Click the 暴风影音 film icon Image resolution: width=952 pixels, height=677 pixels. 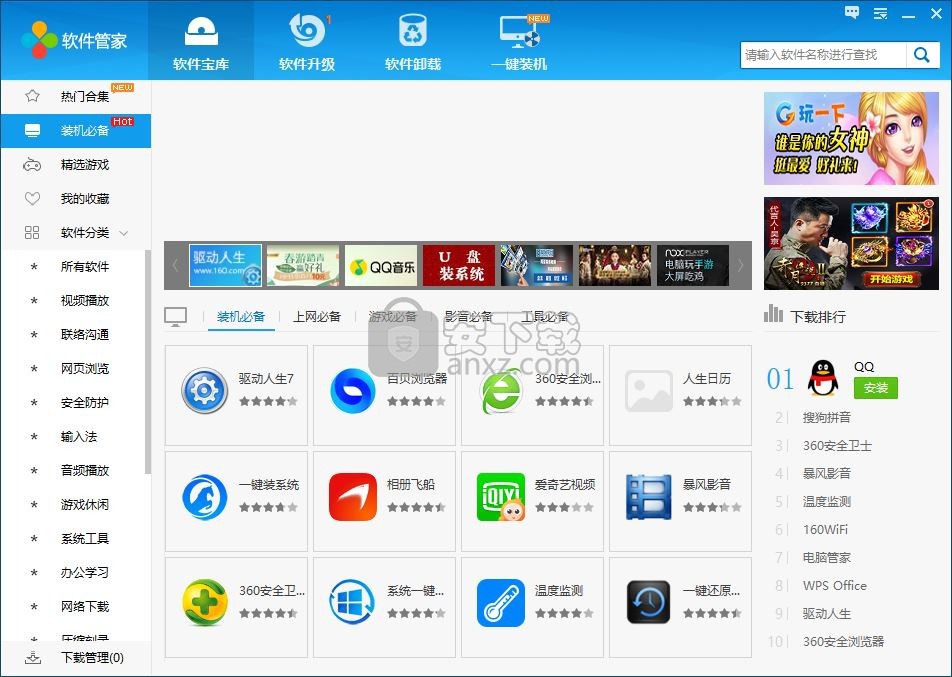pos(649,497)
